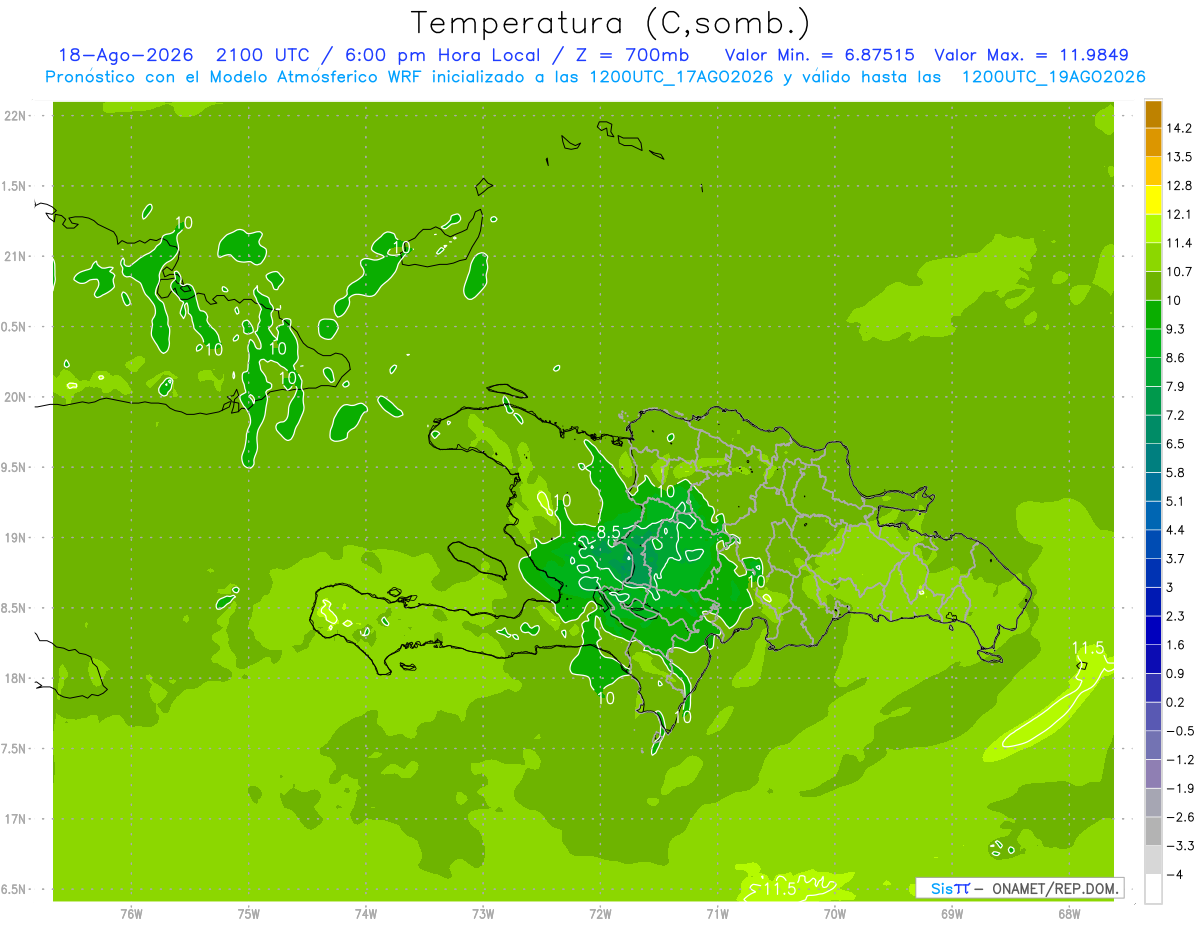Click the "71W" longitude axis label
Image resolution: width=1200 pixels, height=927 pixels.
(717, 914)
